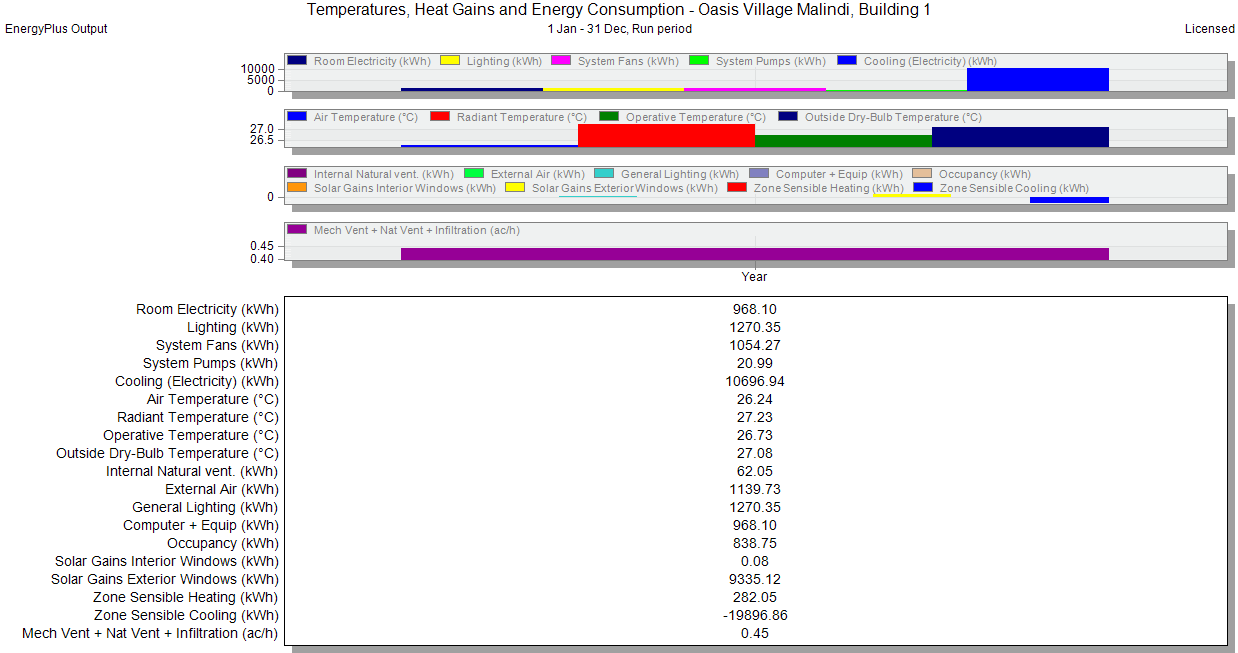Select the Radiant Temperature red legend swatch
The height and width of the screenshot is (653, 1238).
coord(439,117)
